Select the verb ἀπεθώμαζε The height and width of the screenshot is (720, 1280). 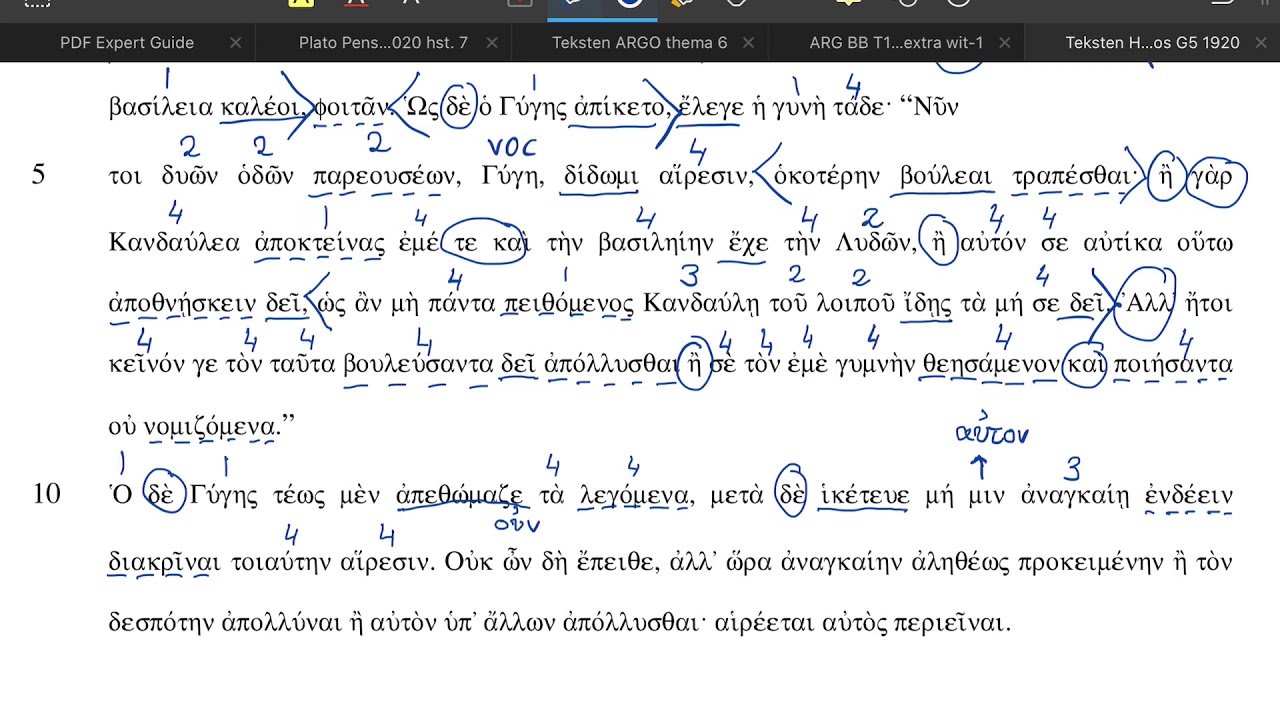460,495
